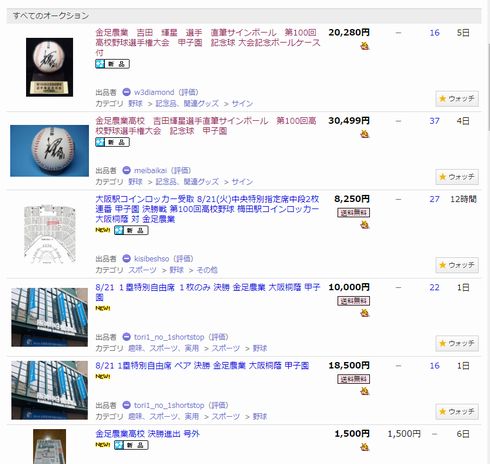This screenshot has width=490, height=464.
Task: Click the seller rating icon beside w3diamond
Action: 126,92
